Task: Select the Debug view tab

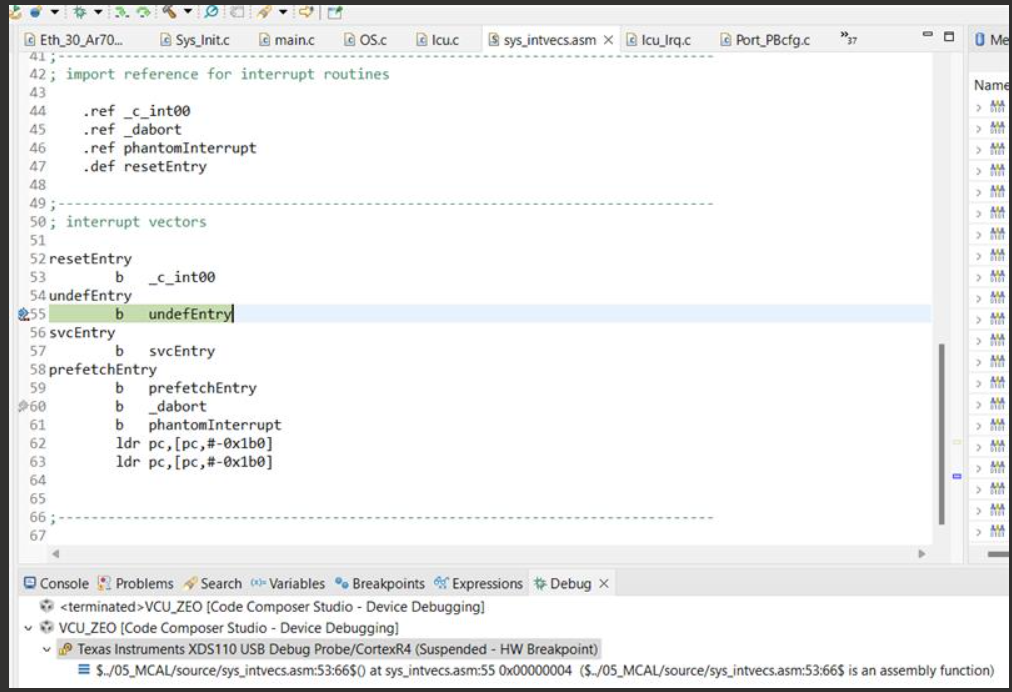Action: pos(562,584)
